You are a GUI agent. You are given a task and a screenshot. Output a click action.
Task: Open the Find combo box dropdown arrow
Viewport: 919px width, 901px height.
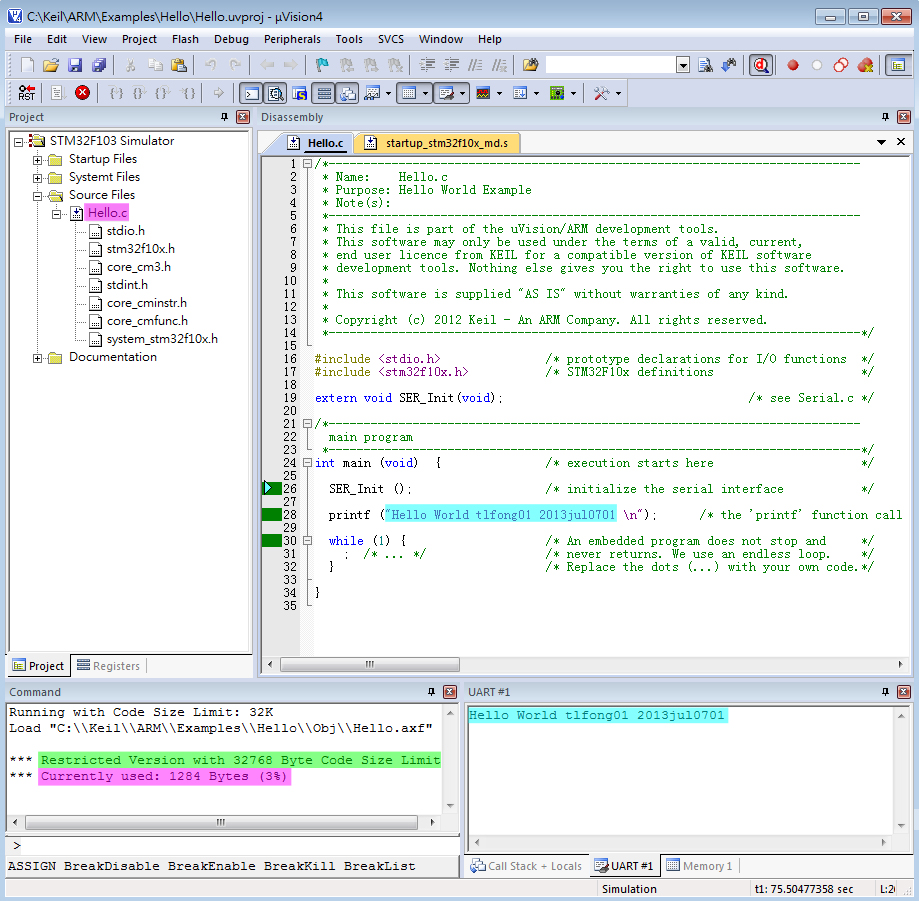point(683,65)
